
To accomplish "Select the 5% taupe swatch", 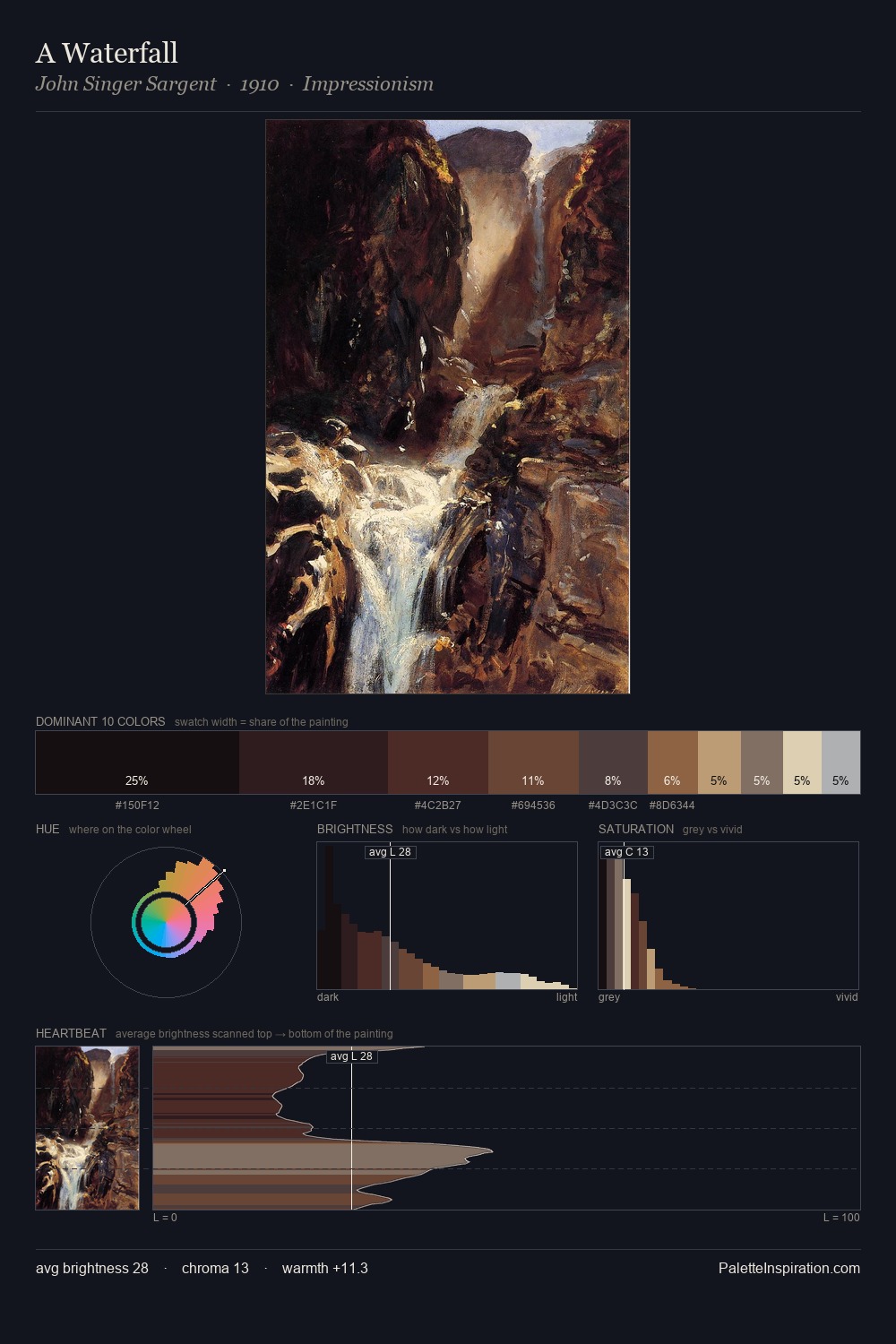I will click(x=762, y=762).
